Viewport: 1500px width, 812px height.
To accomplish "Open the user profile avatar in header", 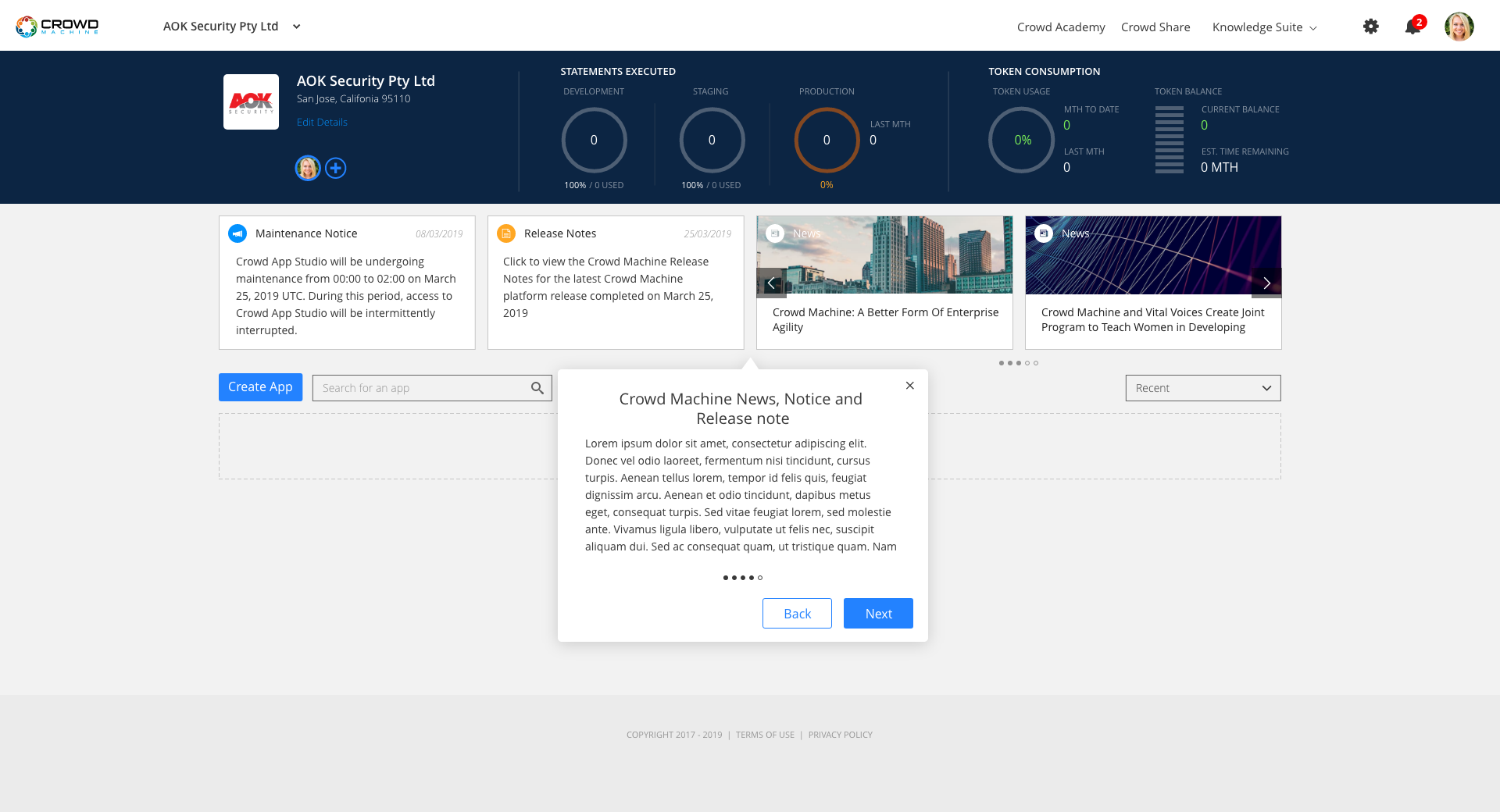I will pyautogui.click(x=1459, y=27).
